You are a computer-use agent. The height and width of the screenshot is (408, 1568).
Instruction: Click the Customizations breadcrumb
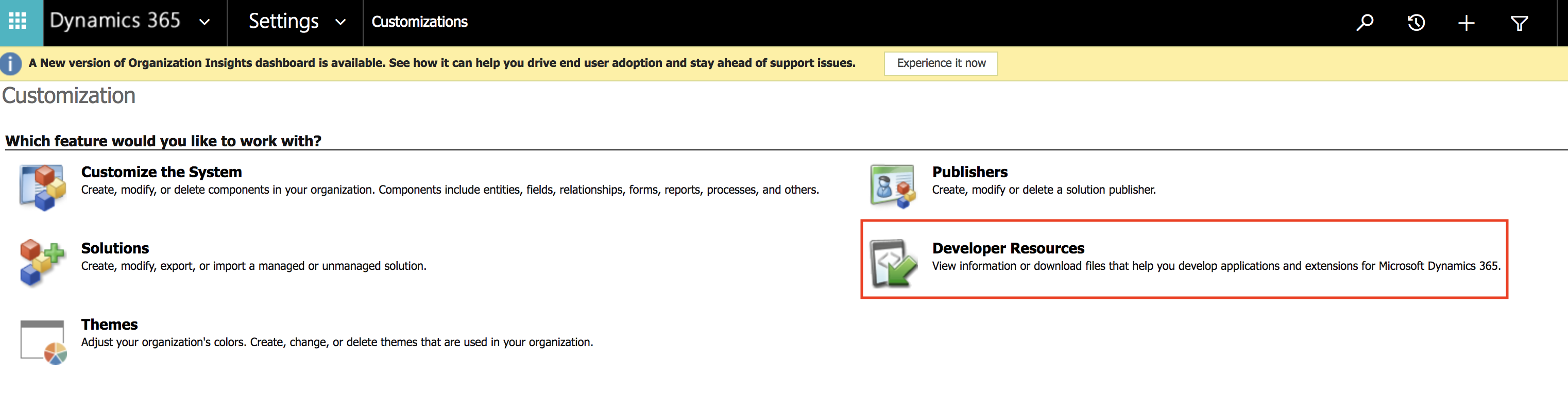pos(419,22)
